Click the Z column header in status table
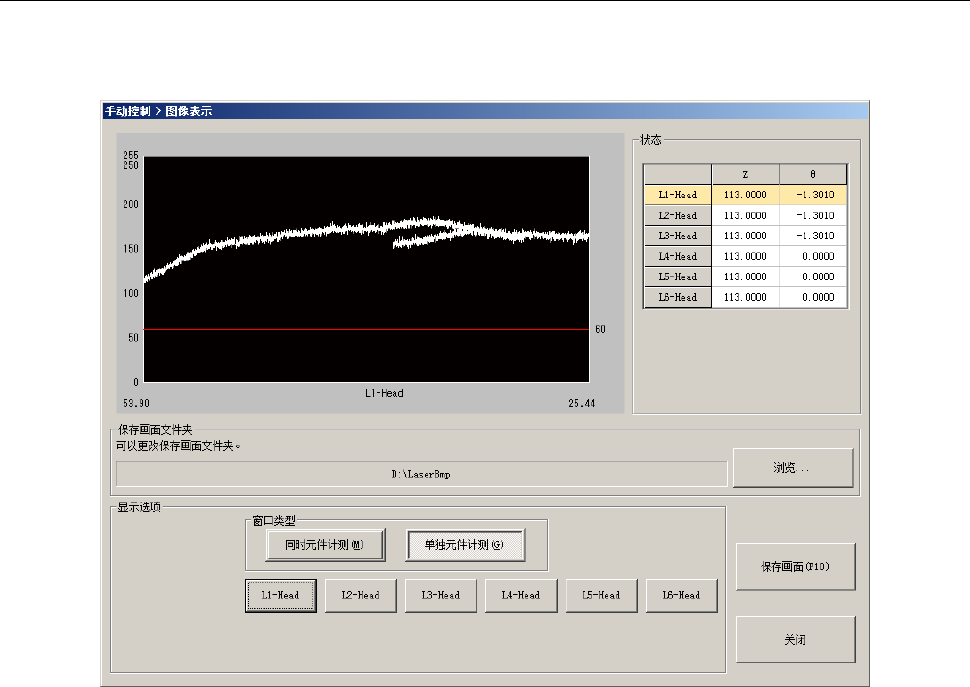This screenshot has width=970, height=687. point(745,174)
